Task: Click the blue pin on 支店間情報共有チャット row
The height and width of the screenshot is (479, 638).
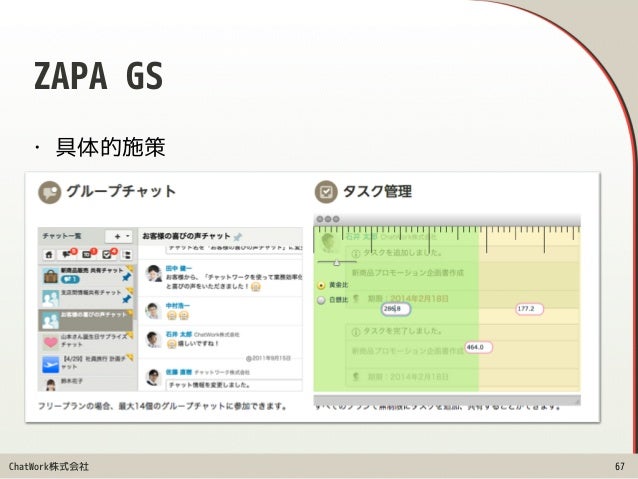Action: coord(127,299)
